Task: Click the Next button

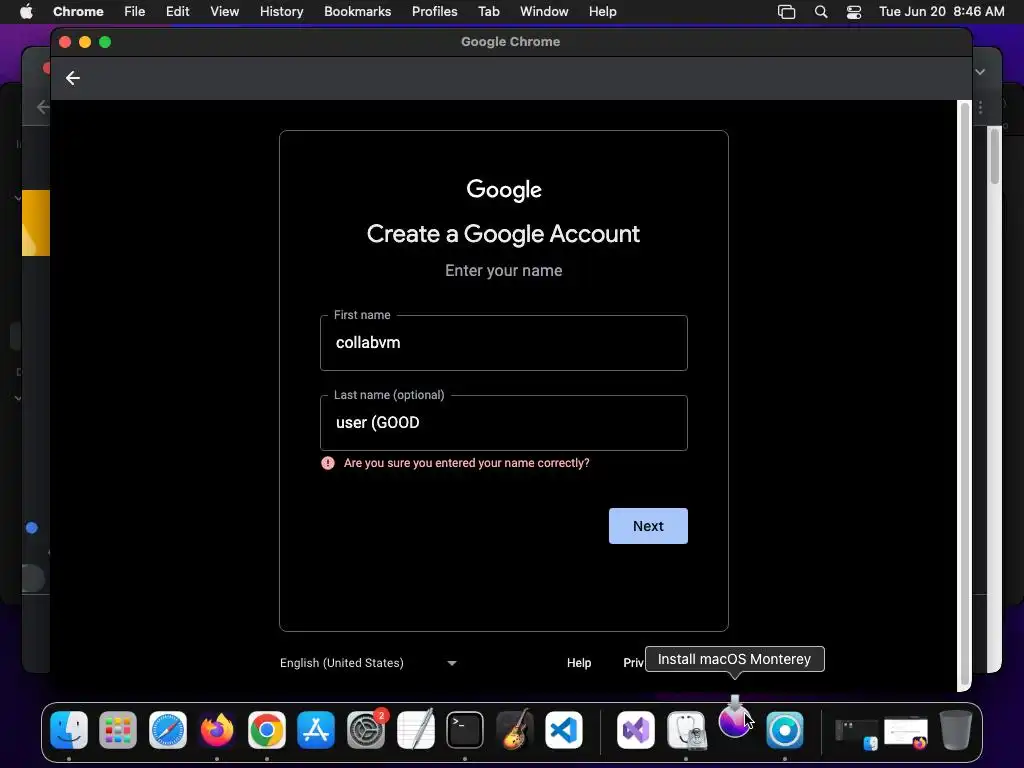Action: pos(648,526)
